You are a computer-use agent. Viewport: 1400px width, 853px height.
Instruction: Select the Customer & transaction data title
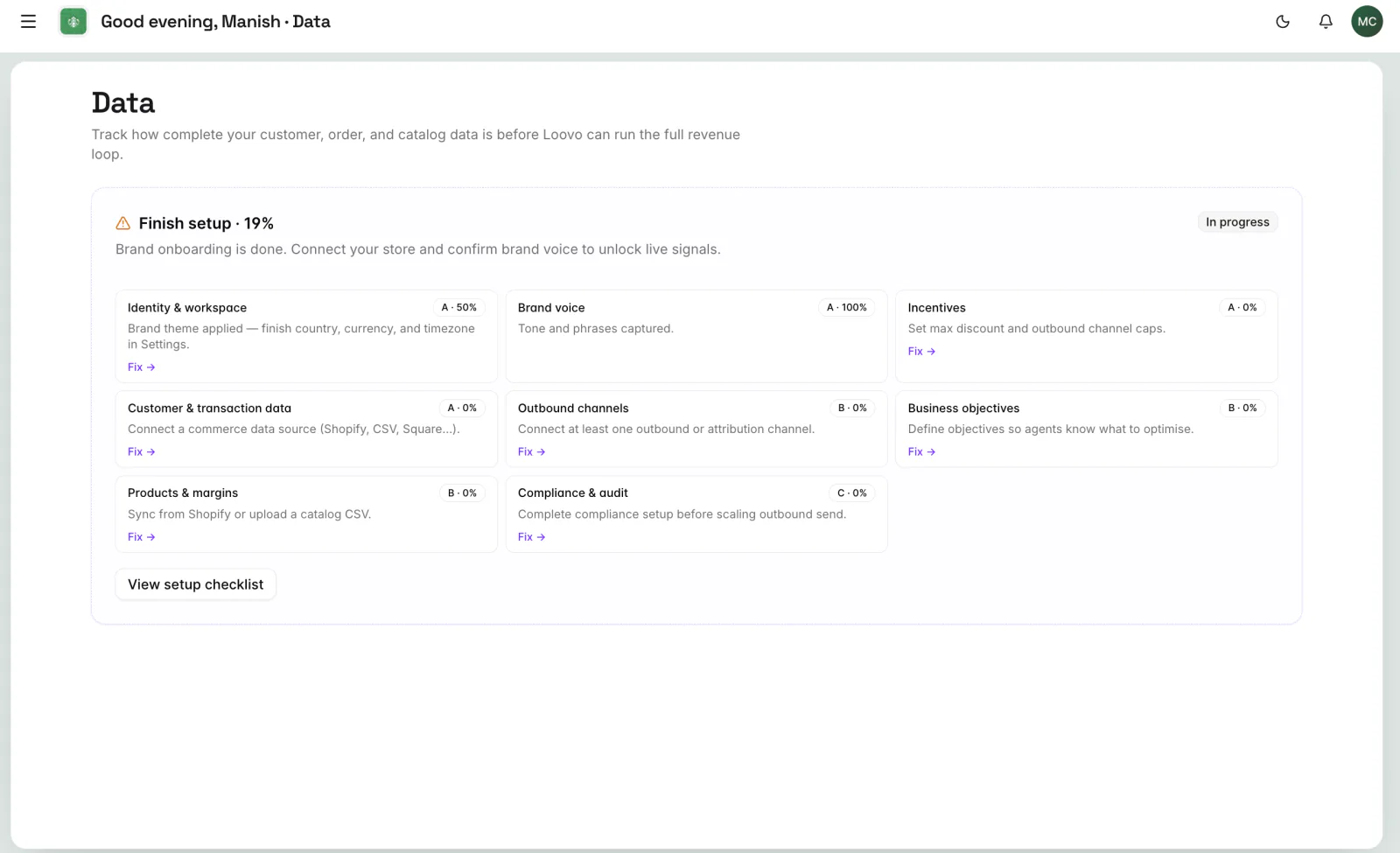209,409
